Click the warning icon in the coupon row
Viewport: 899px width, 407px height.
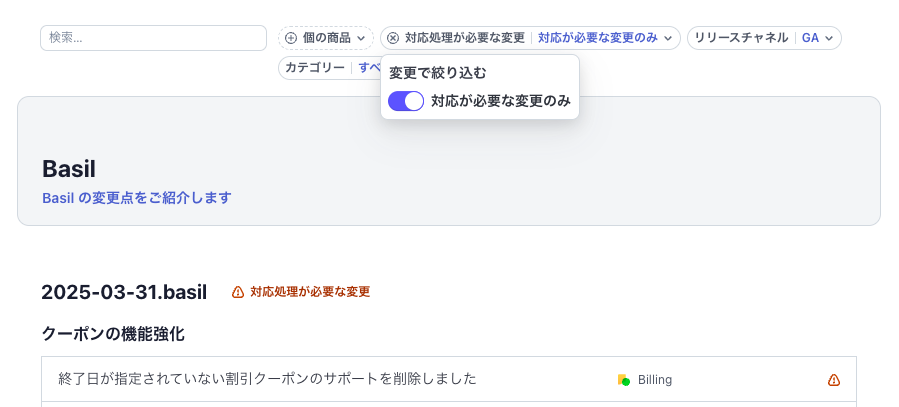834,380
